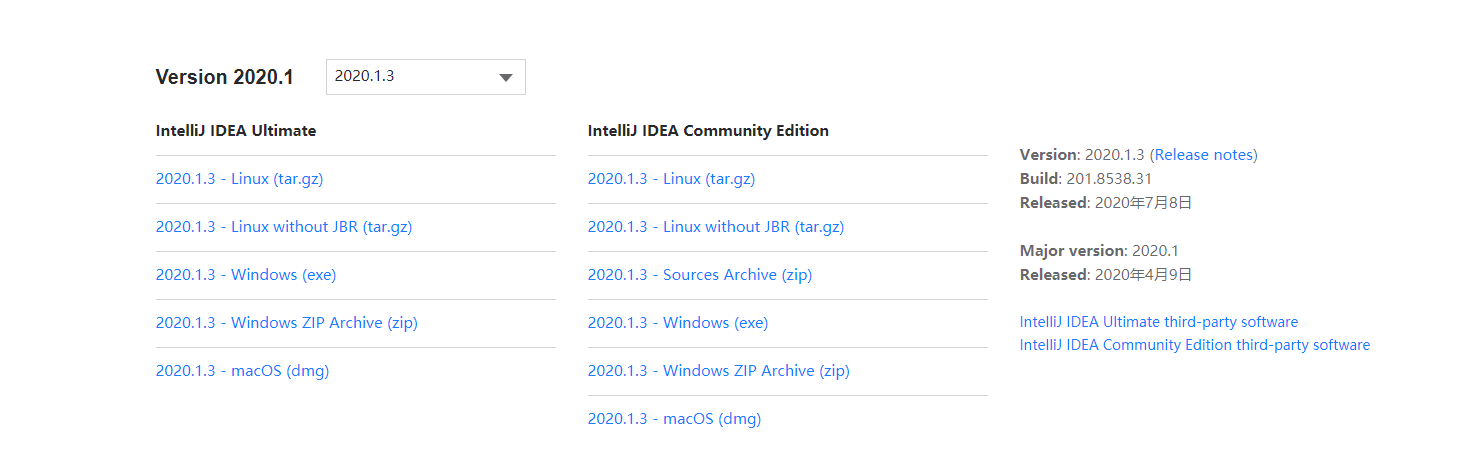Download Community Linux without JBR tar.gz
The width and height of the screenshot is (1465, 474).
pyautogui.click(x=716, y=227)
